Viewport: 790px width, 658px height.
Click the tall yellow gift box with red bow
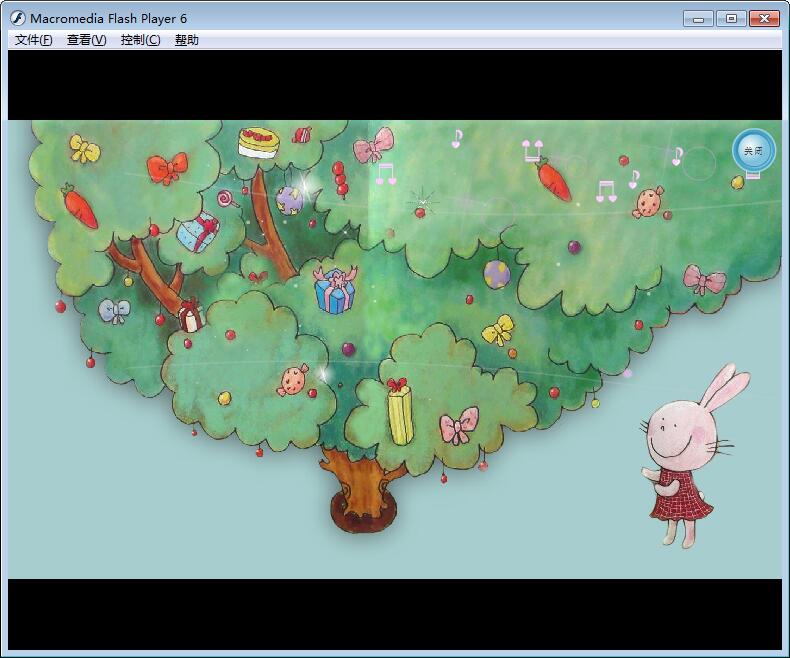[x=400, y=412]
